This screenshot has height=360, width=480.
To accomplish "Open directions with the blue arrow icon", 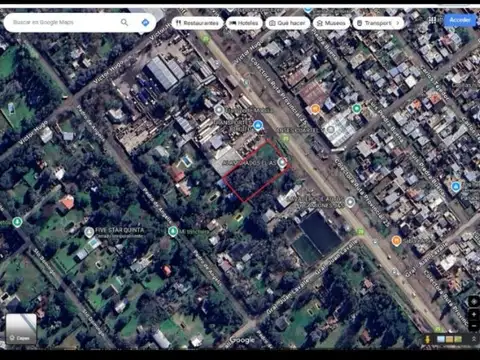I will tap(145, 22).
